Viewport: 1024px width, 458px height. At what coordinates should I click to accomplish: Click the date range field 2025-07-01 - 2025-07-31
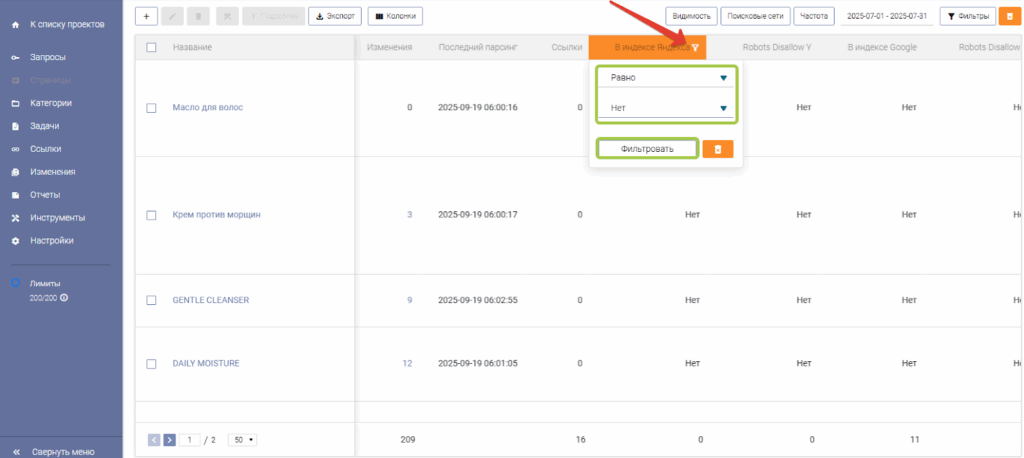tap(887, 16)
